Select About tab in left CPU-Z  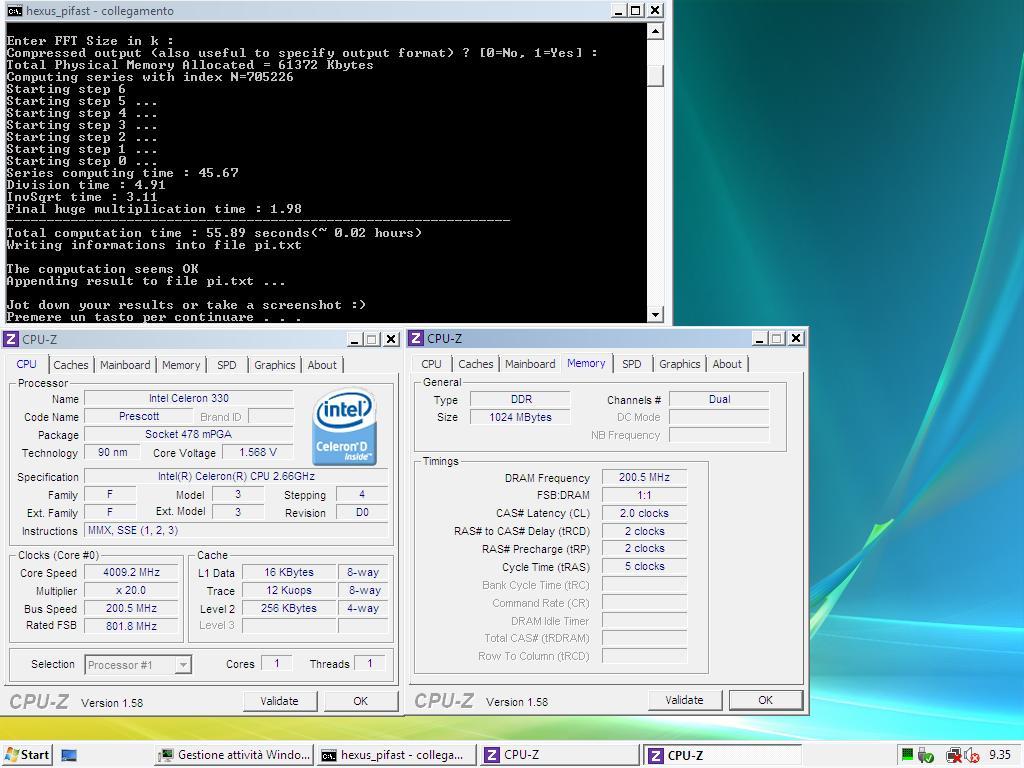coord(322,365)
